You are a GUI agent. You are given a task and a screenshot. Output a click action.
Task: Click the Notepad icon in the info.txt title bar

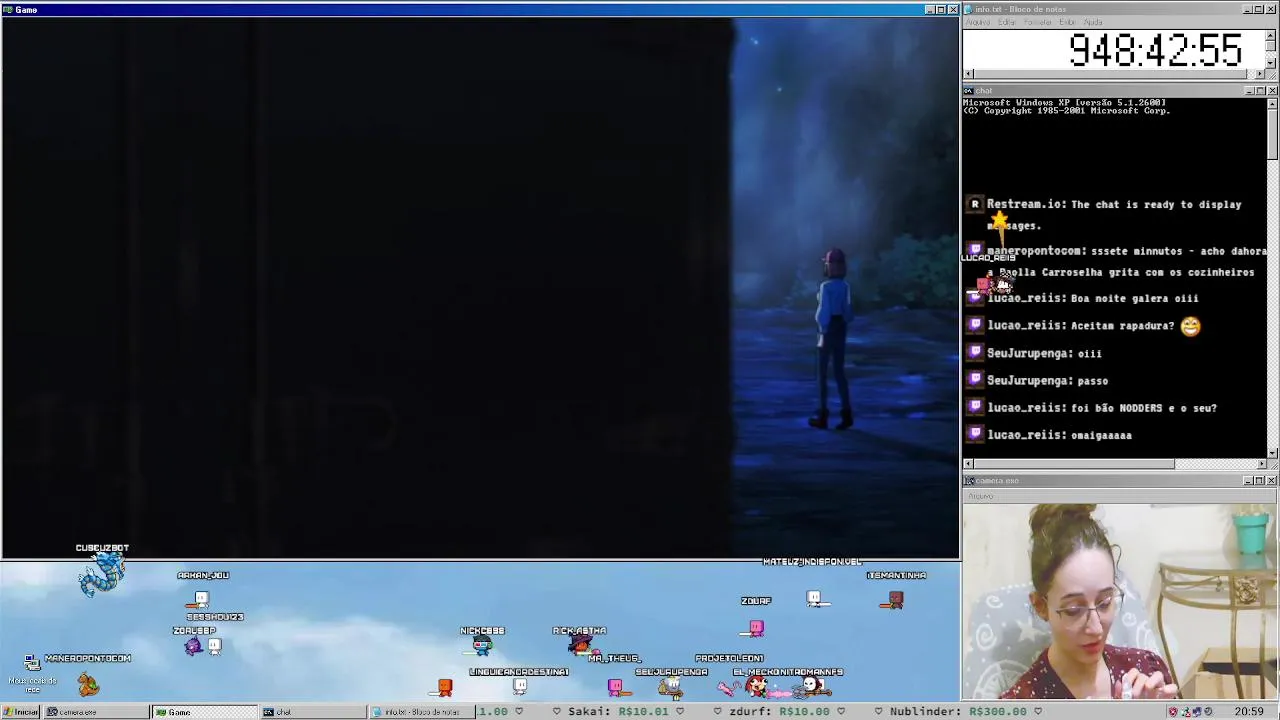pos(968,9)
